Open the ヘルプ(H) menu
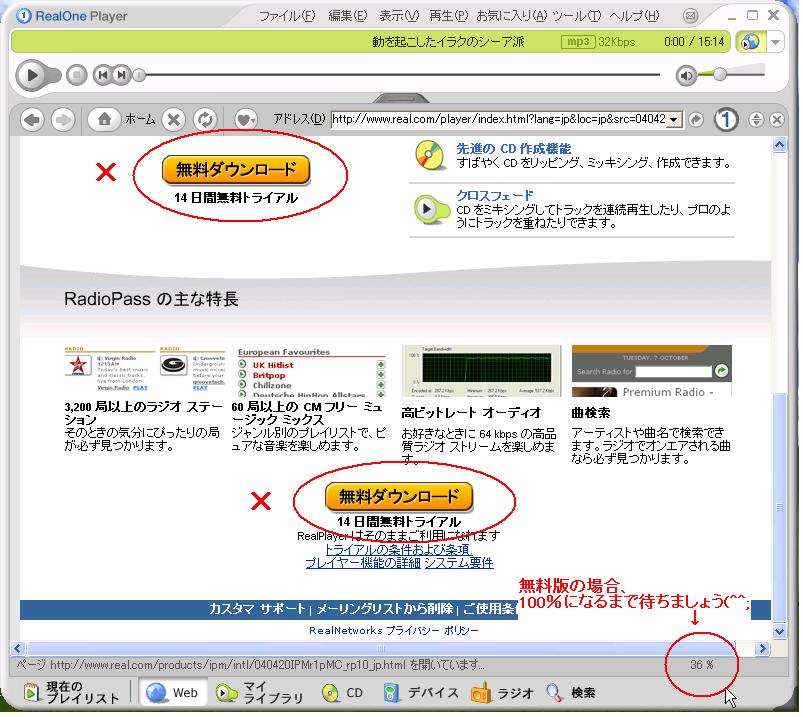Screen dimensions: 803x717 click(635, 16)
